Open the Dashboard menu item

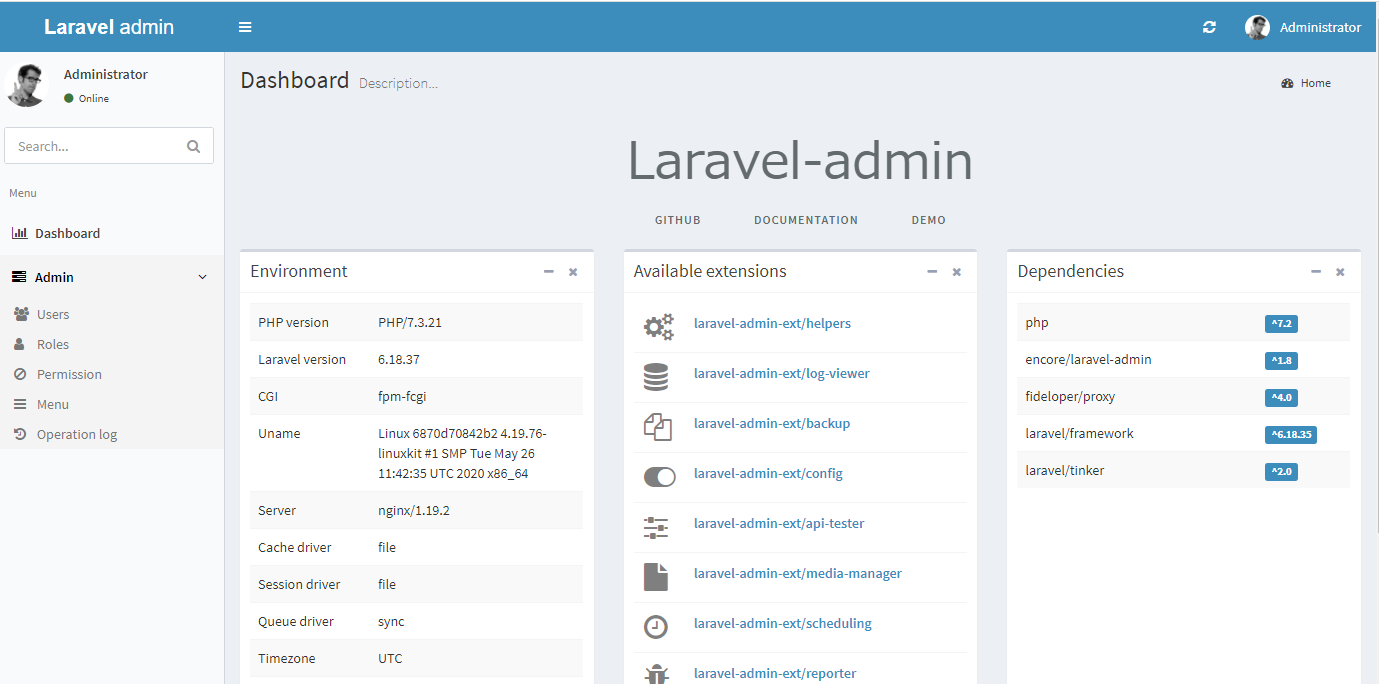point(112,233)
